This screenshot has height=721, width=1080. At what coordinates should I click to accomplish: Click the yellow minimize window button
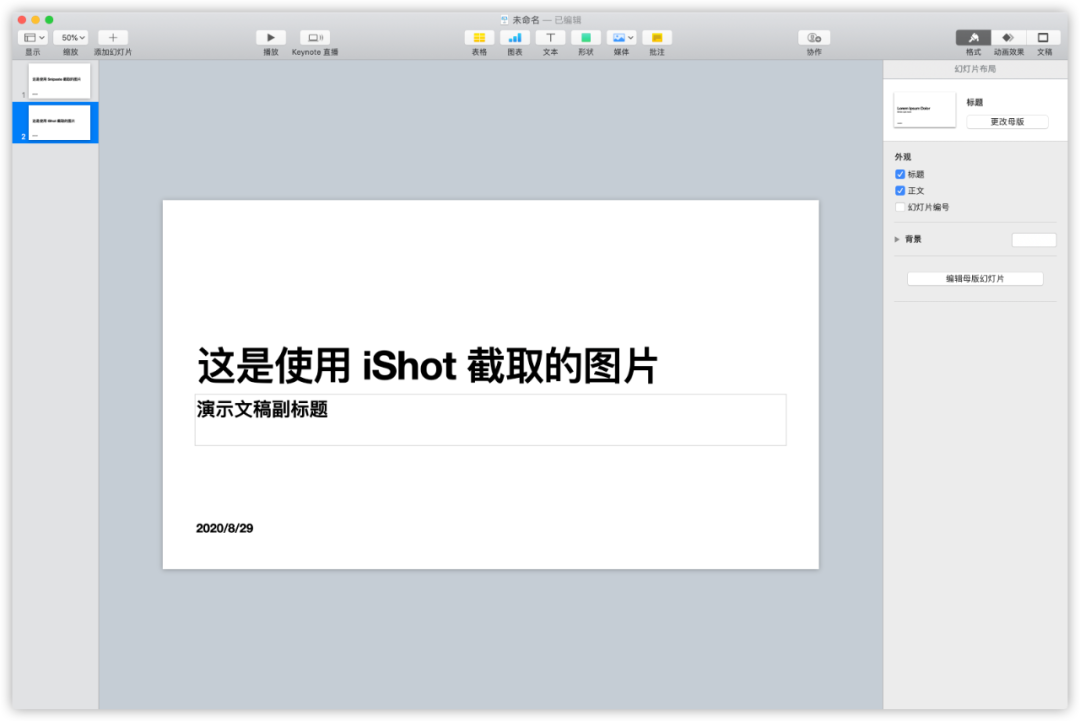pyautogui.click(x=35, y=20)
